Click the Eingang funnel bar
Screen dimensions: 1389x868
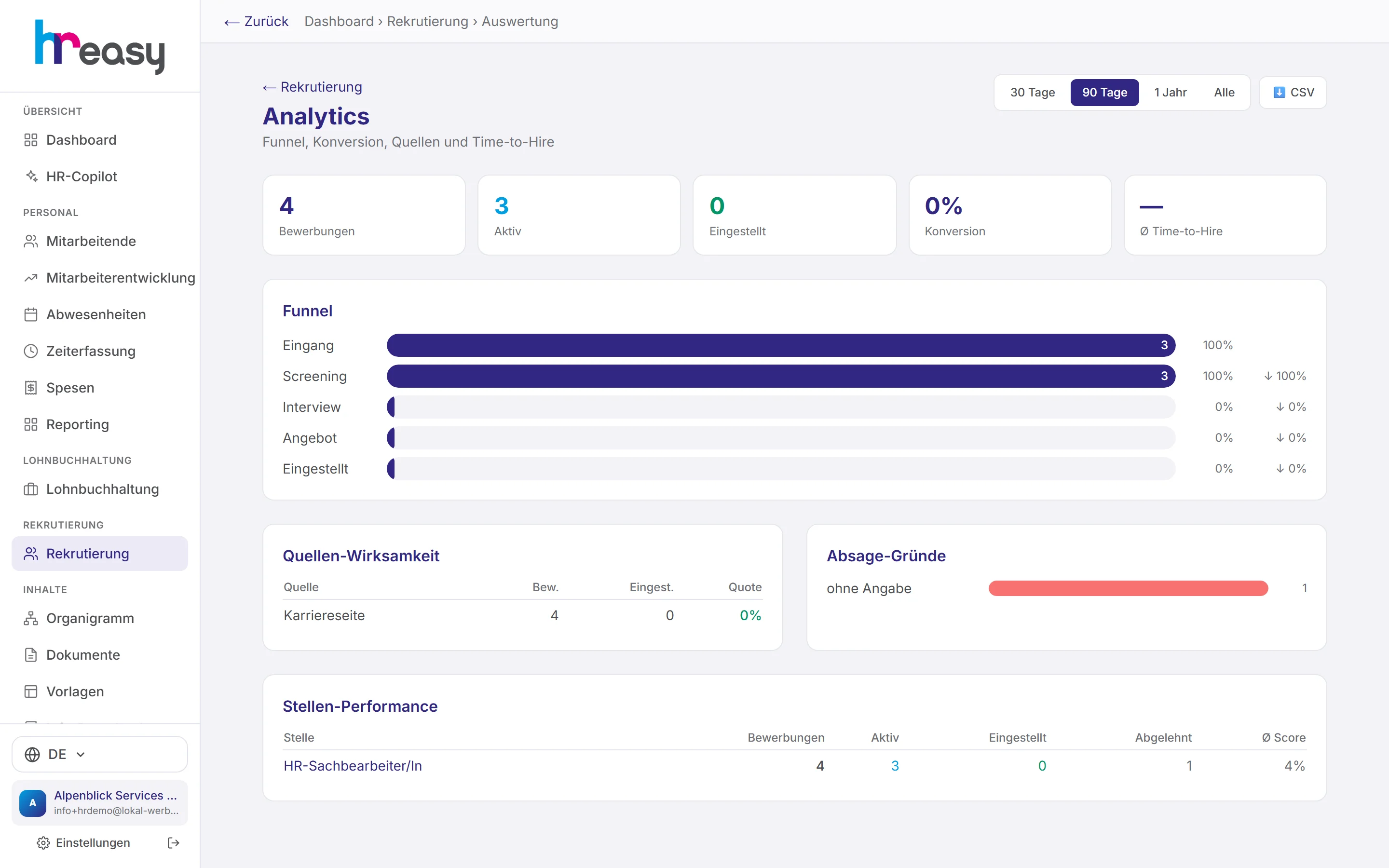(x=781, y=345)
